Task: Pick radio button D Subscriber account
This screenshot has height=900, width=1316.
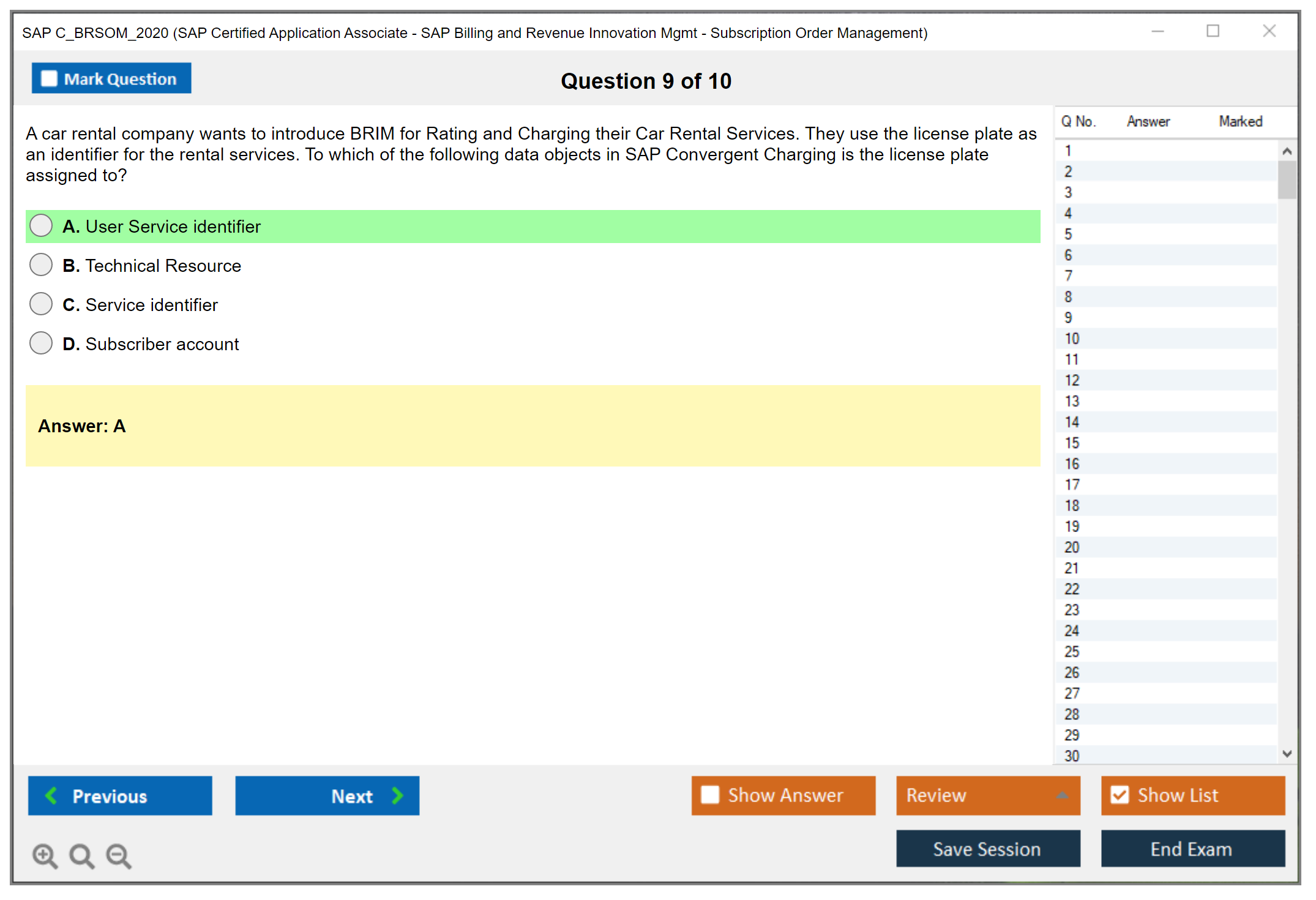Action: [41, 343]
